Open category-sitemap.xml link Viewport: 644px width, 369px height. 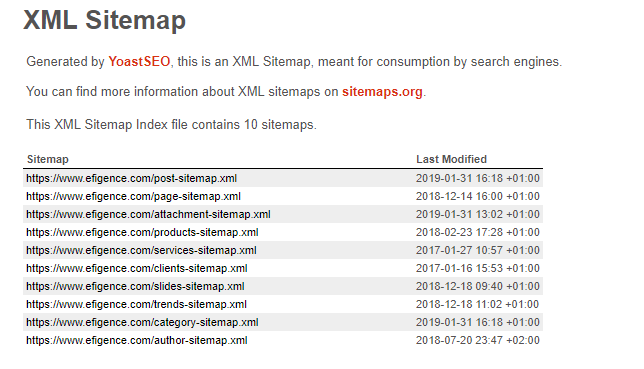point(142,323)
